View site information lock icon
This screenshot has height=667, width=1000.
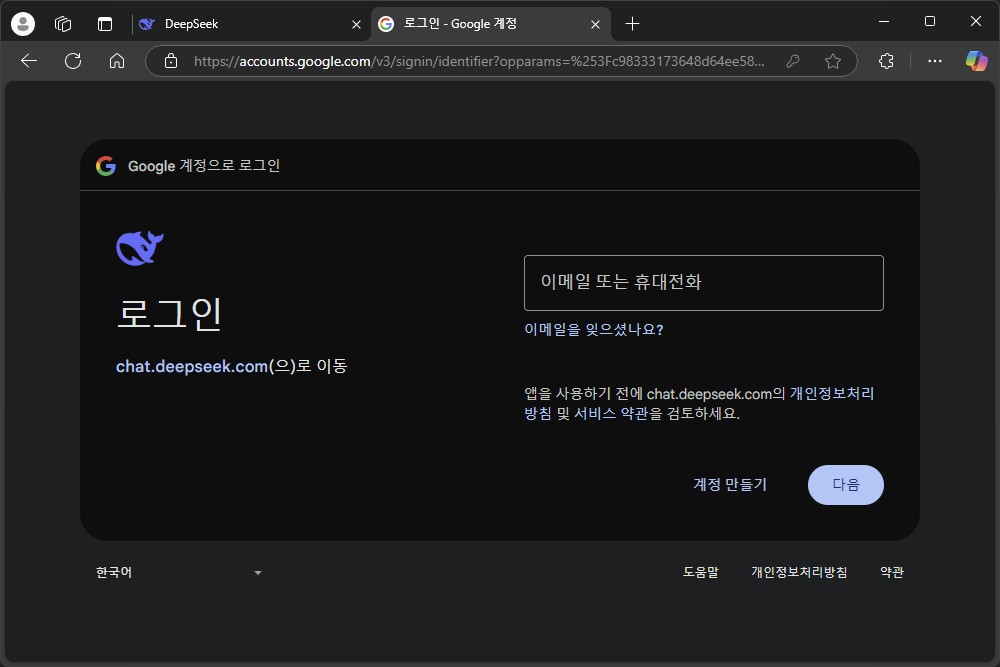tap(170, 61)
